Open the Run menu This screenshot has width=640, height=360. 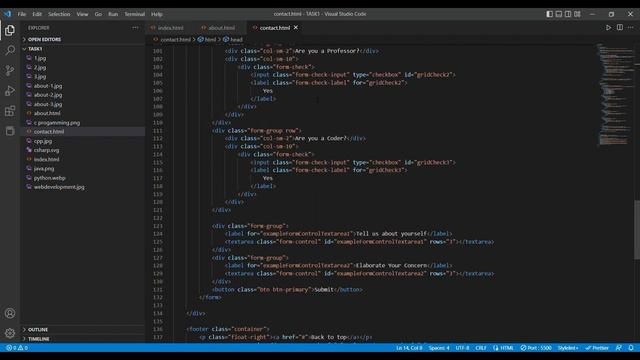[x=113, y=14]
